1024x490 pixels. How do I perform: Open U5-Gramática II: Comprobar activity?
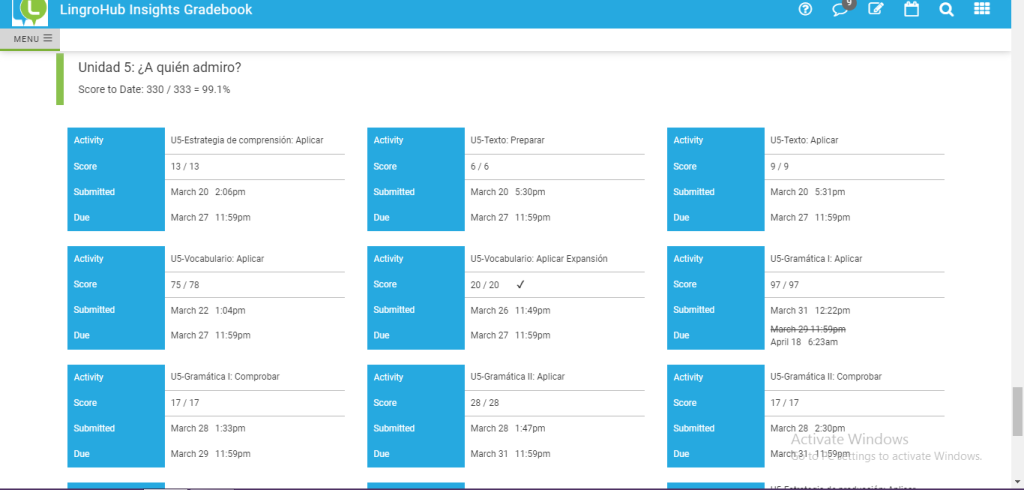tap(825, 377)
